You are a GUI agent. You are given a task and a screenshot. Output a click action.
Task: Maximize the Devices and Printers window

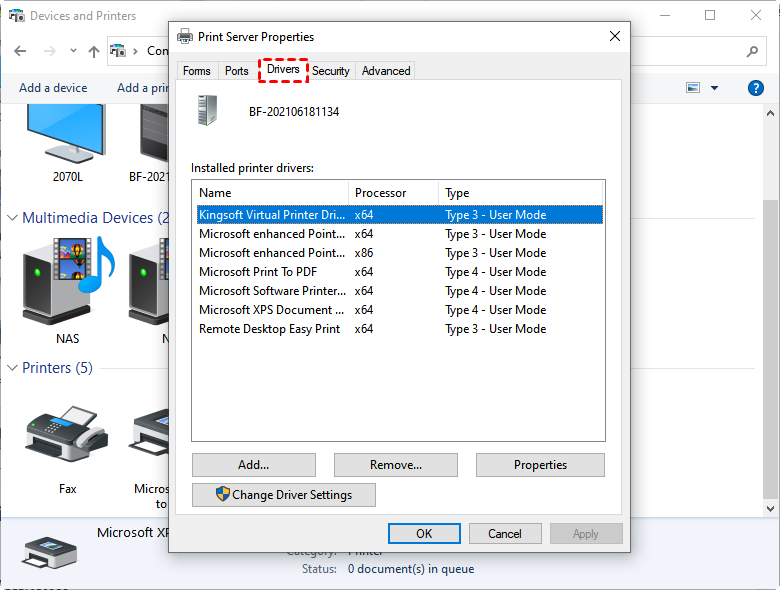pyautogui.click(x=710, y=15)
